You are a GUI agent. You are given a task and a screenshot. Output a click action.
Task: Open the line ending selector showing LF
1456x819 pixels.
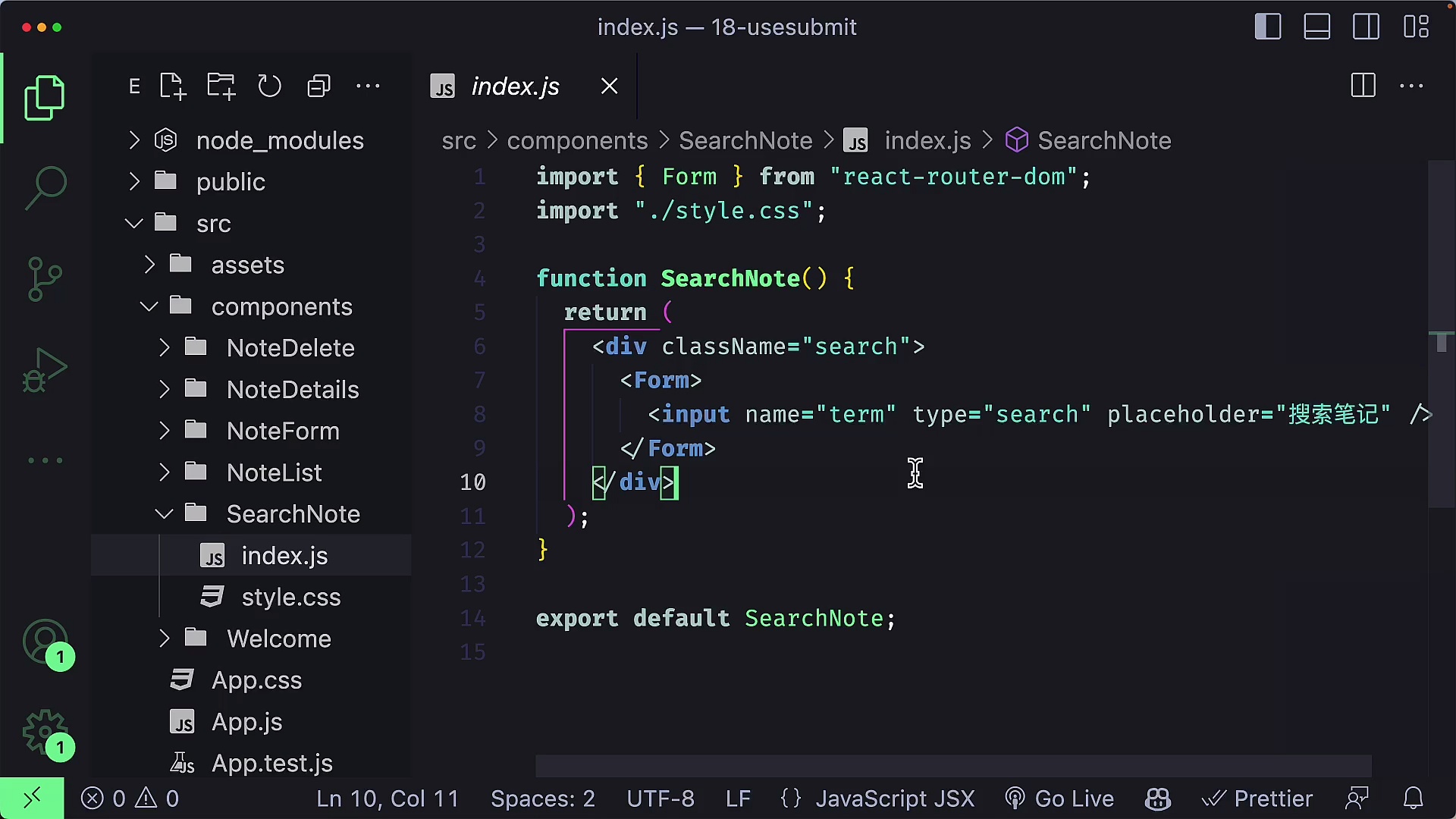[738, 798]
